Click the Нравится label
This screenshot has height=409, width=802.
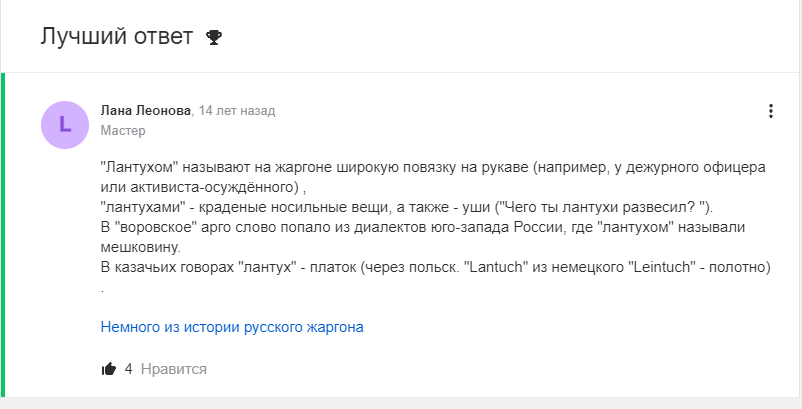pos(174,369)
